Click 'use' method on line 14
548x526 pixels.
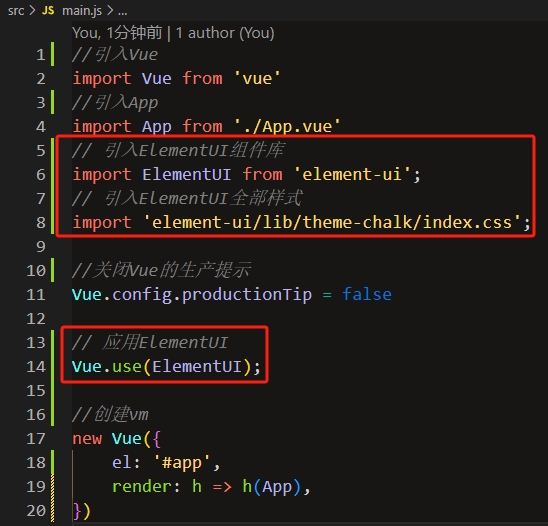[x=127, y=367]
